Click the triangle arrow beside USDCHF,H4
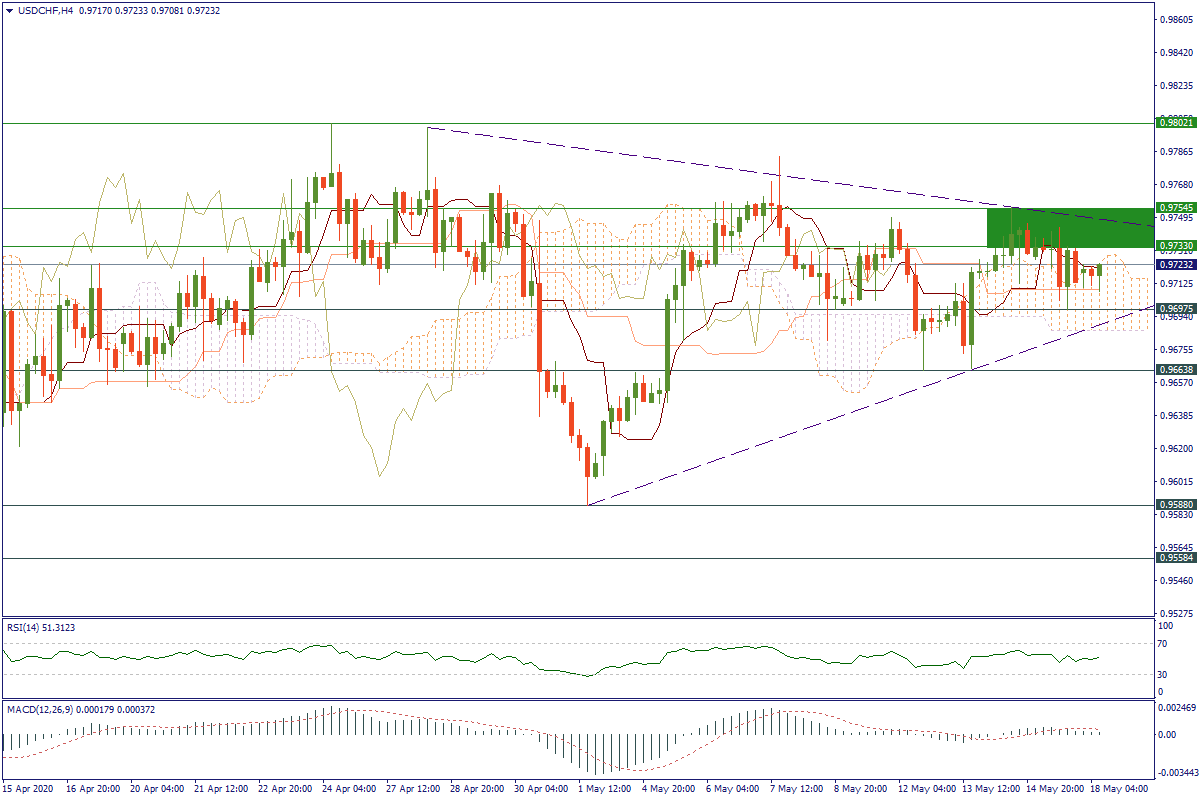1200x800 pixels. 9,10
